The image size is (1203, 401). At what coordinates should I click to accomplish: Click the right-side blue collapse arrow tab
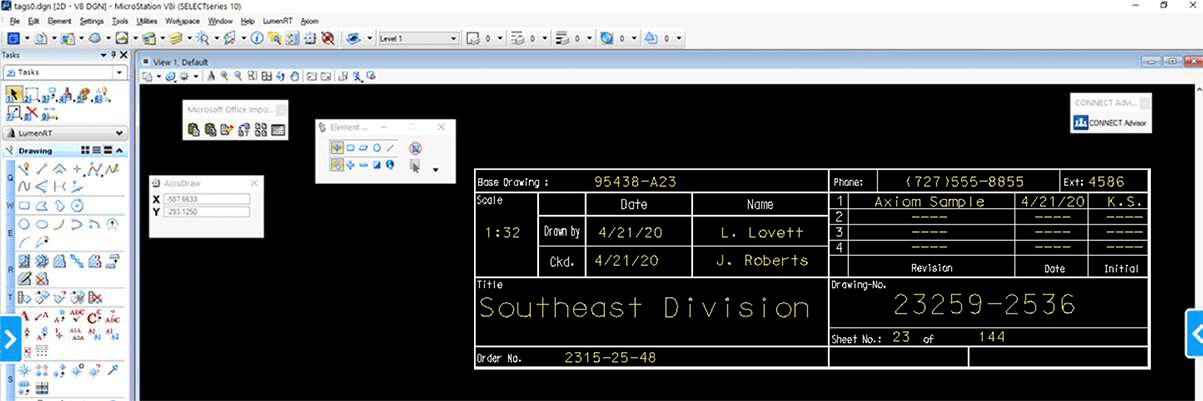(x=1193, y=335)
